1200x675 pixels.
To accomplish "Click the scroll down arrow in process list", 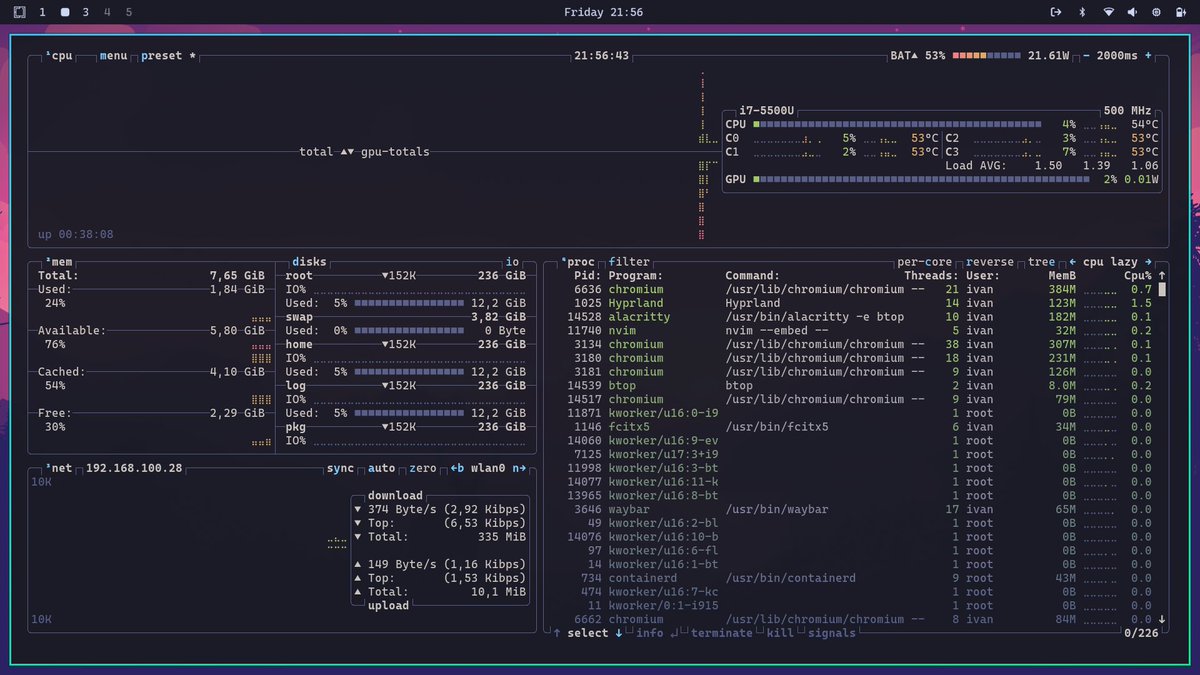I will click(1162, 619).
